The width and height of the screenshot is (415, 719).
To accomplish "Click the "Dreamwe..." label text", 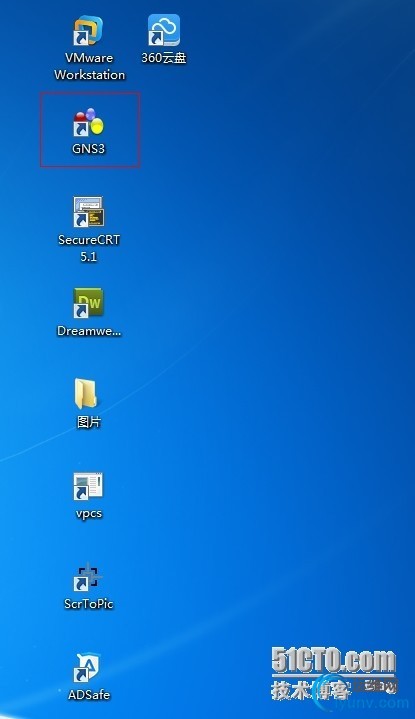I will tap(89, 331).
